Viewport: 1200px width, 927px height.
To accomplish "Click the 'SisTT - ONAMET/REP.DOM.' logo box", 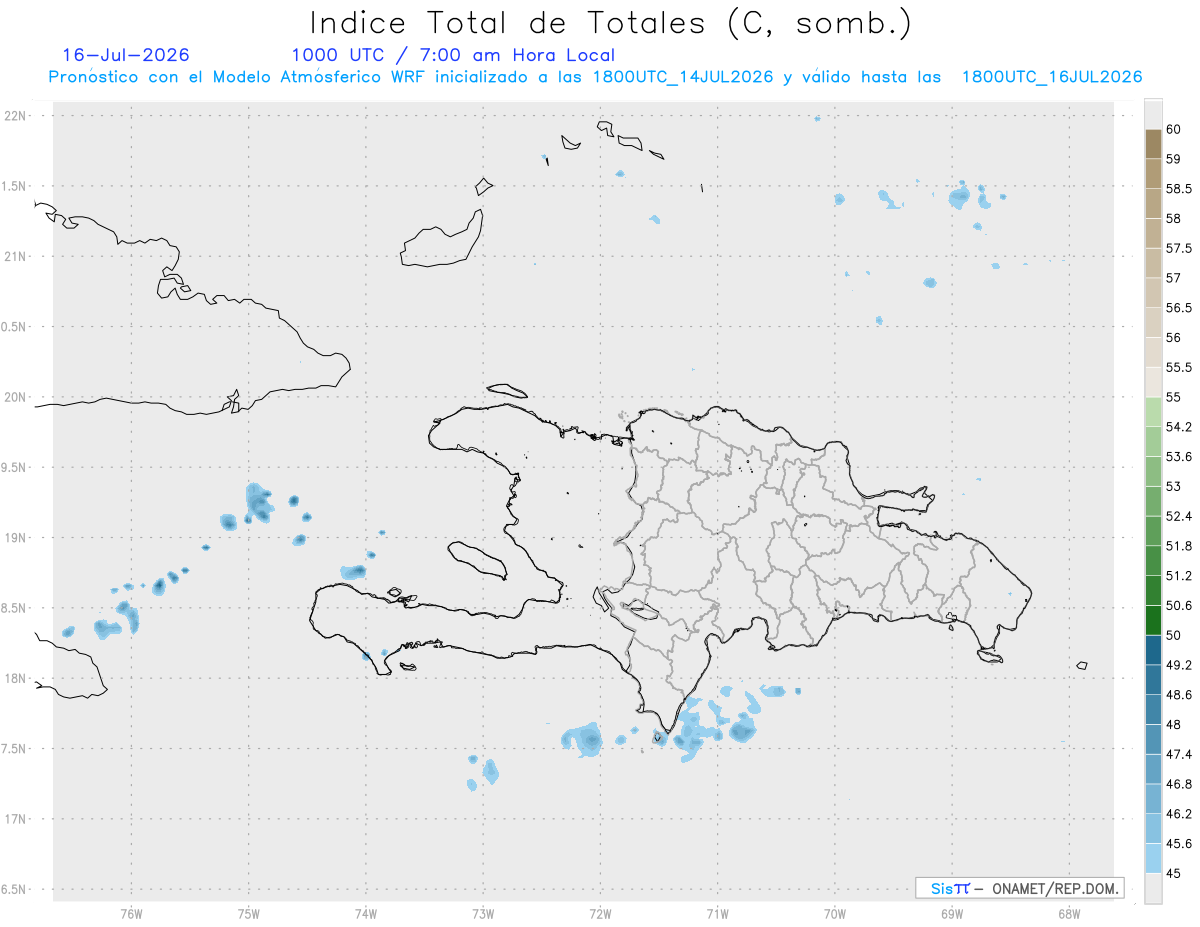I will pyautogui.click(x=1019, y=888).
